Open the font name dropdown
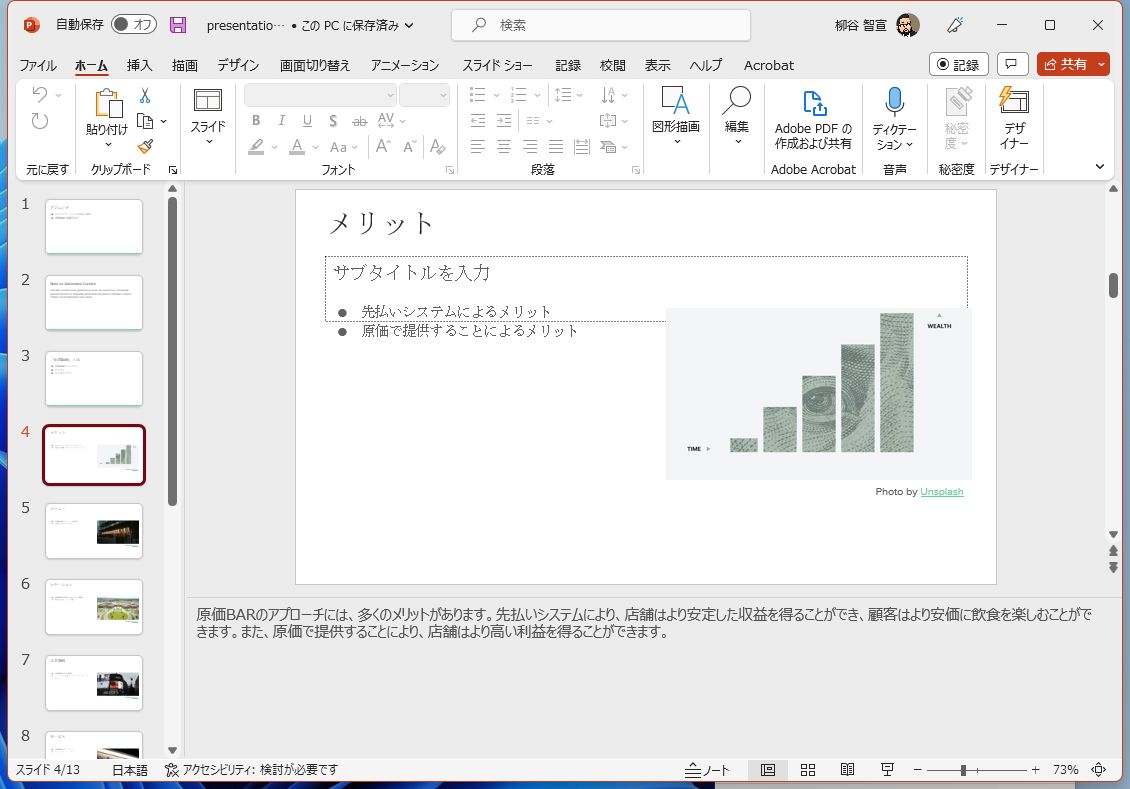The image size is (1130, 789). [390, 95]
